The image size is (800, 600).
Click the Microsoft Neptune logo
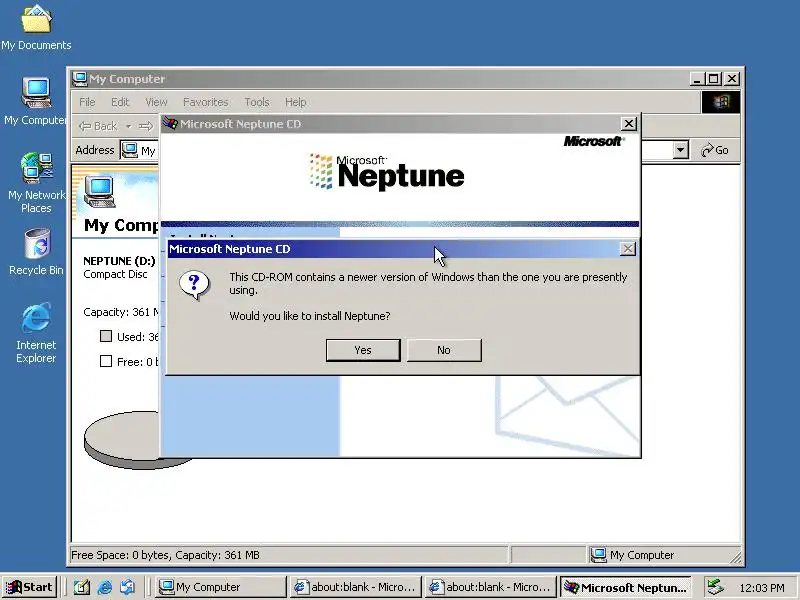(x=387, y=172)
